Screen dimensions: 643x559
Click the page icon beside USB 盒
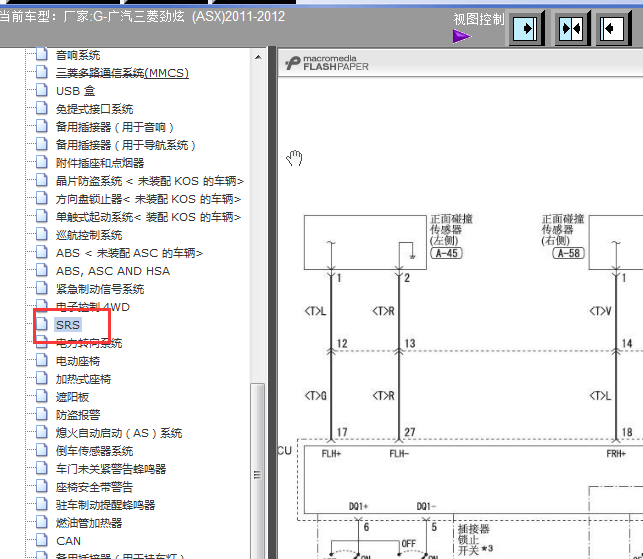pos(41,90)
